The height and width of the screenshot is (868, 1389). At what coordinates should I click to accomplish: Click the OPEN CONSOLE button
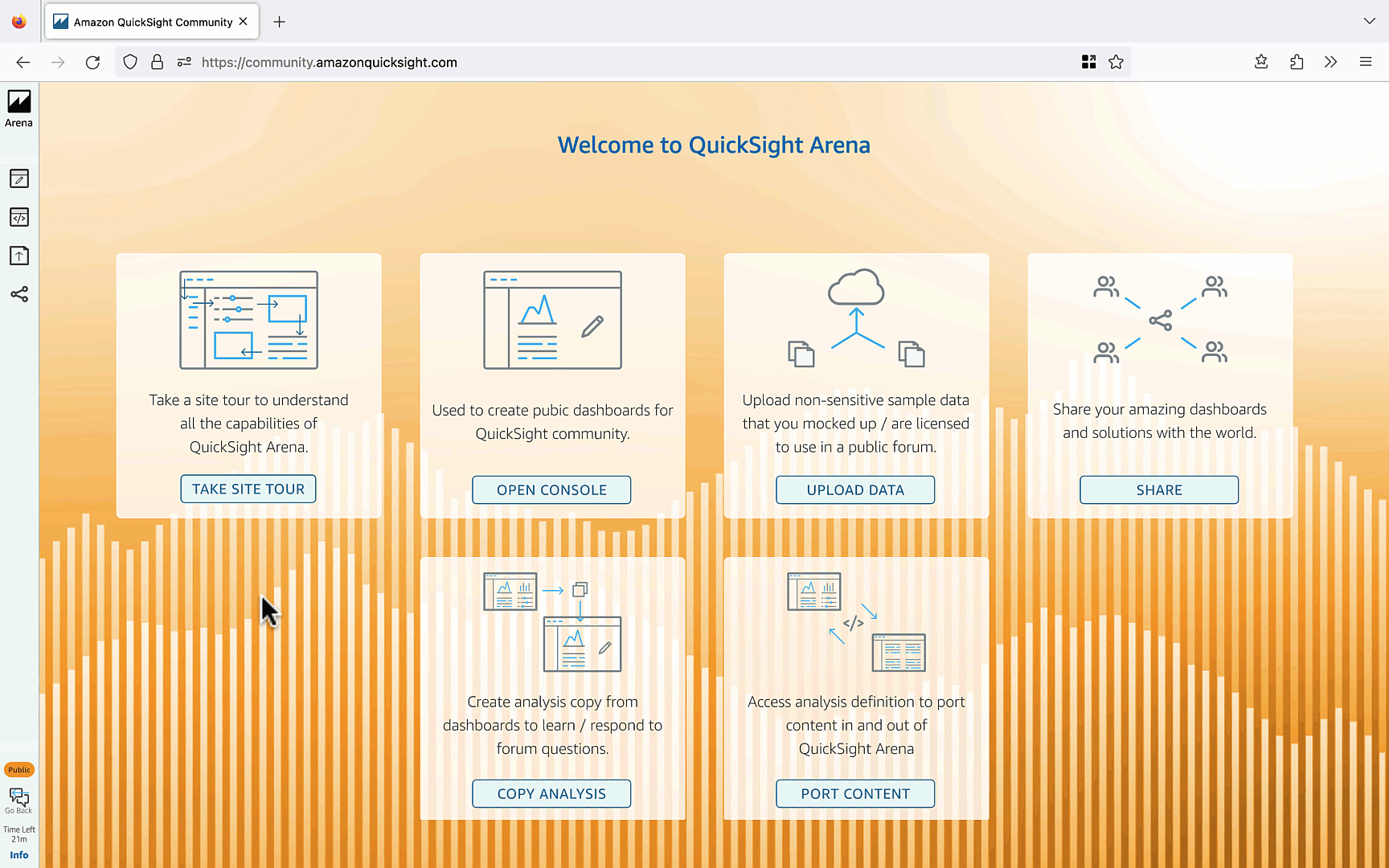(551, 490)
